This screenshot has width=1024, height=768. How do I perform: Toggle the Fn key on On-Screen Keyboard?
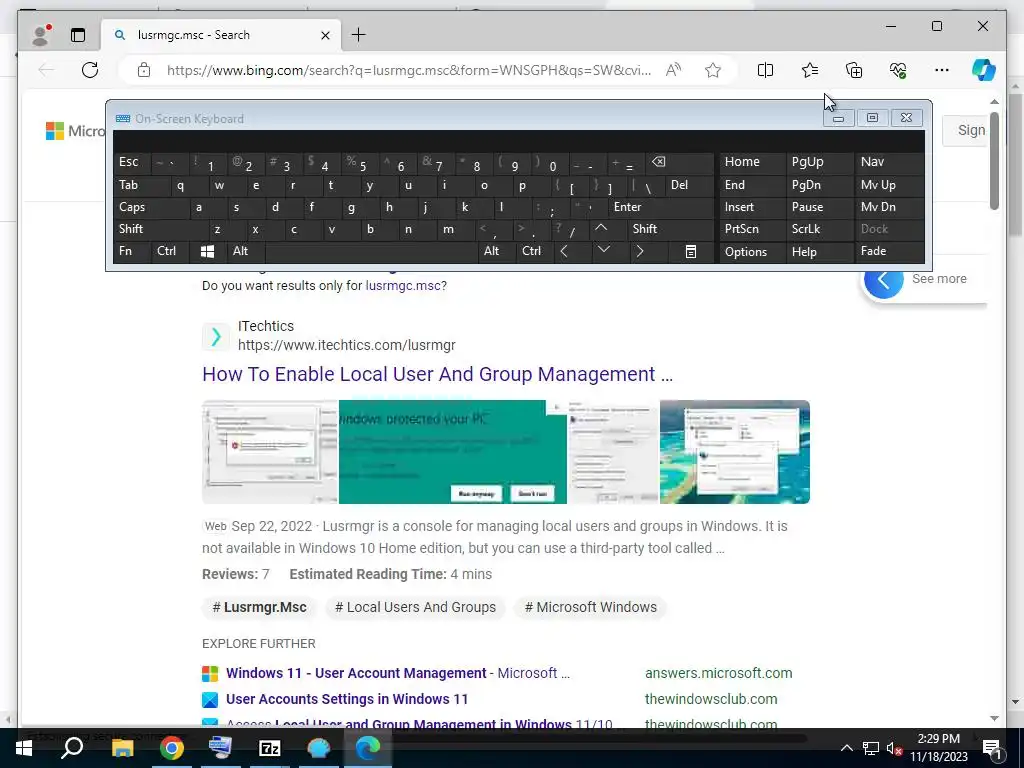point(133,251)
